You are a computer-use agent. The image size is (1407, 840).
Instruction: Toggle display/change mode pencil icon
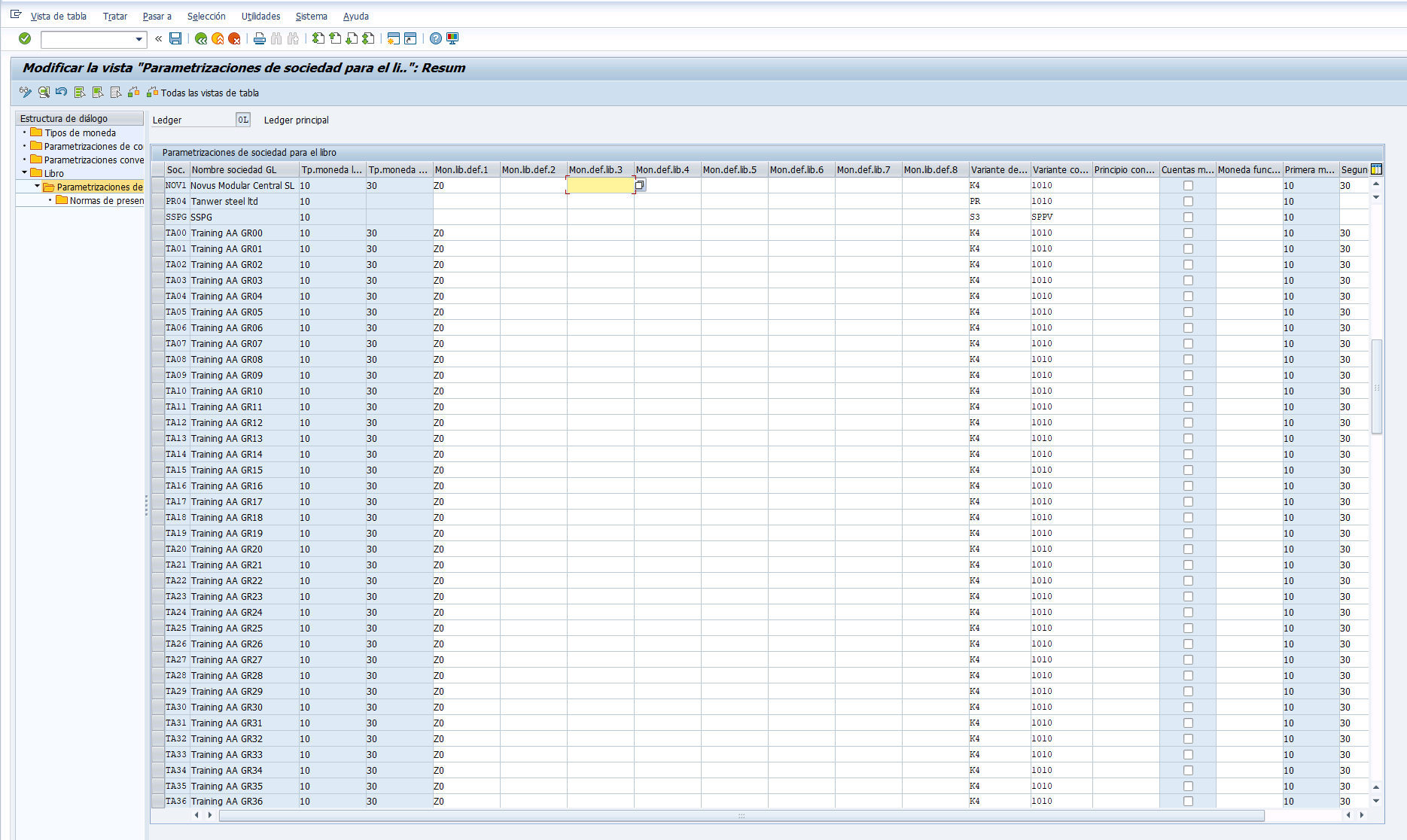(26, 93)
